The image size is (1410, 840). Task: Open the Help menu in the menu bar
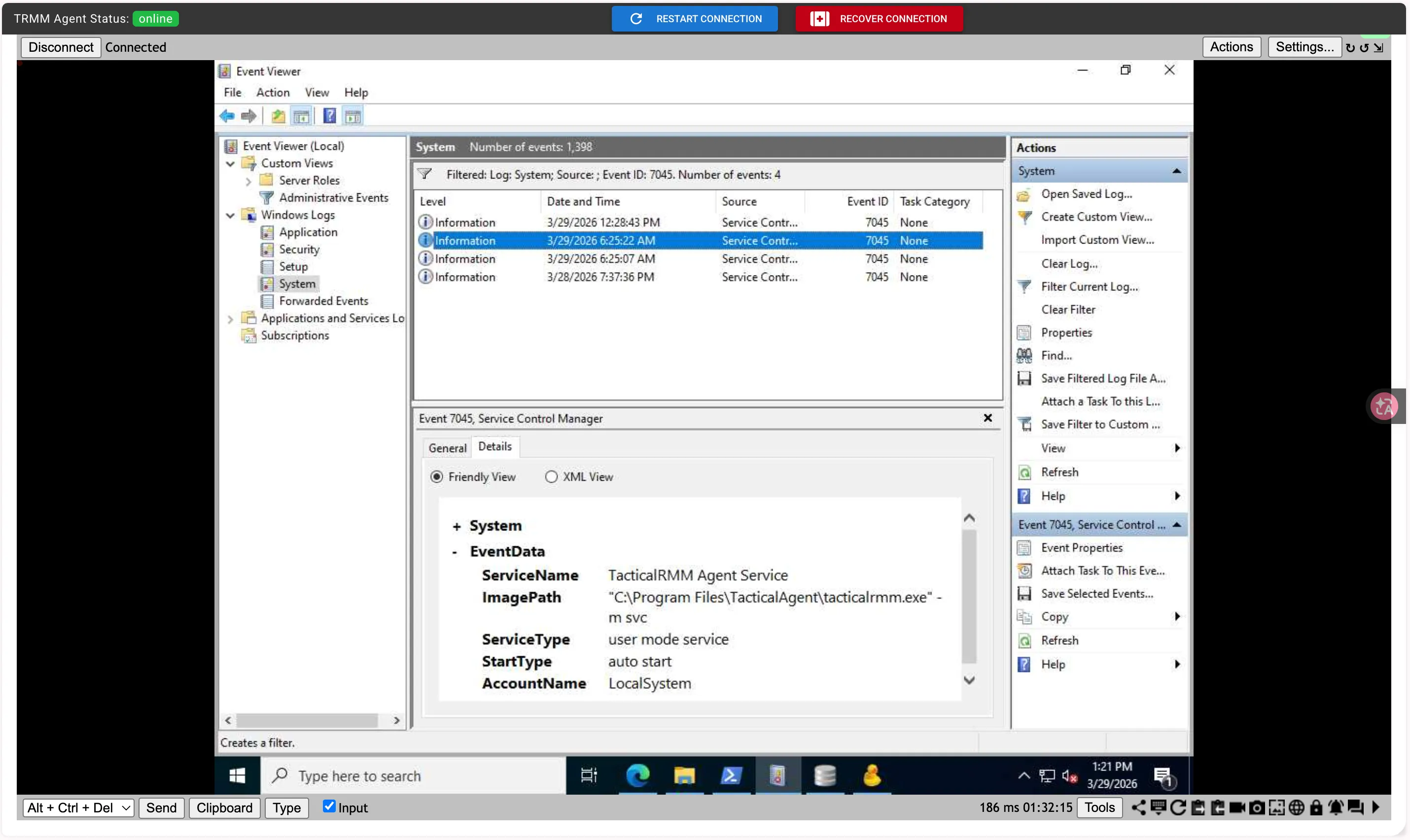tap(356, 92)
